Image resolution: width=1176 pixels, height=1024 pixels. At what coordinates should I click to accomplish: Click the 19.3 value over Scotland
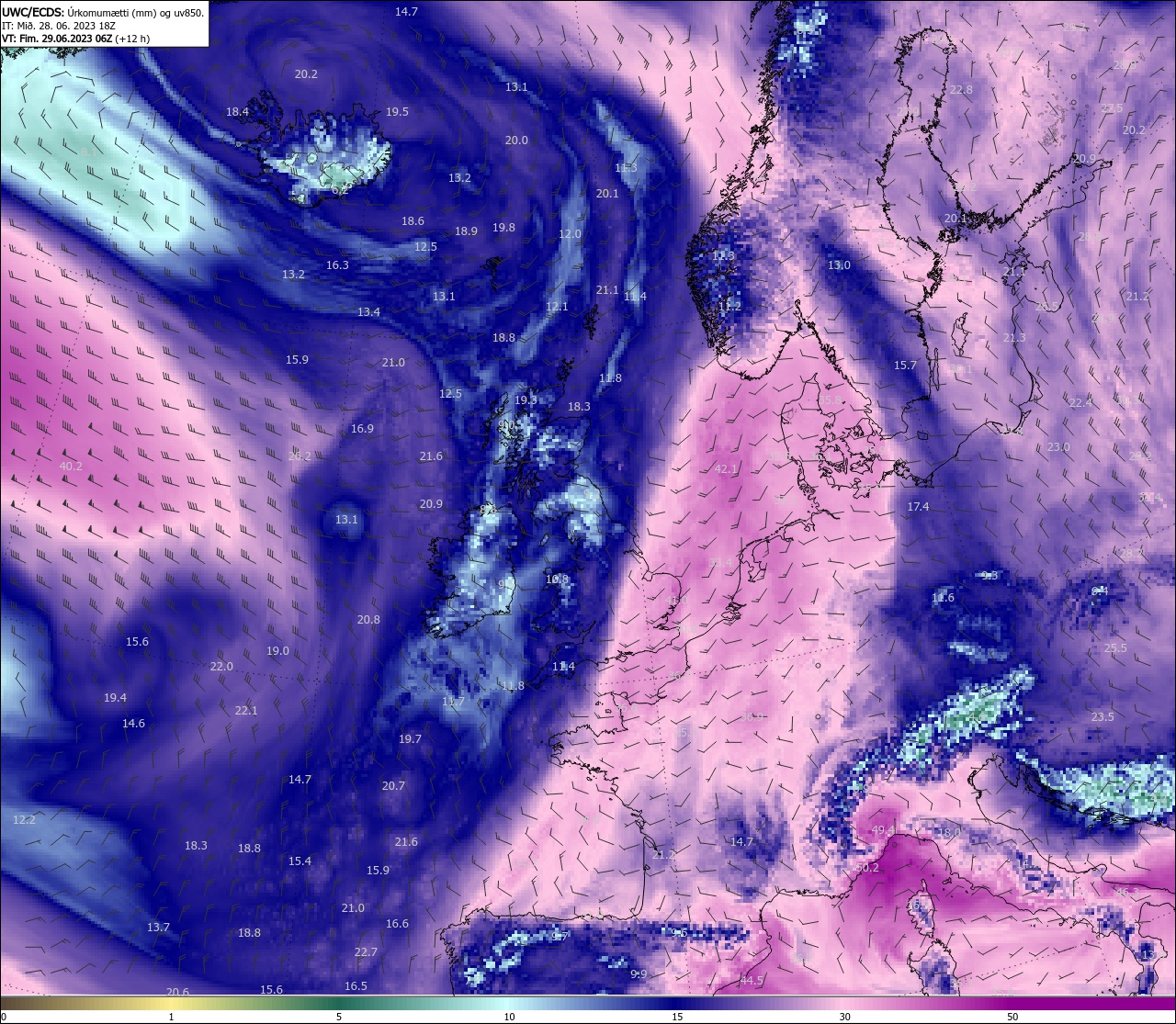[526, 400]
